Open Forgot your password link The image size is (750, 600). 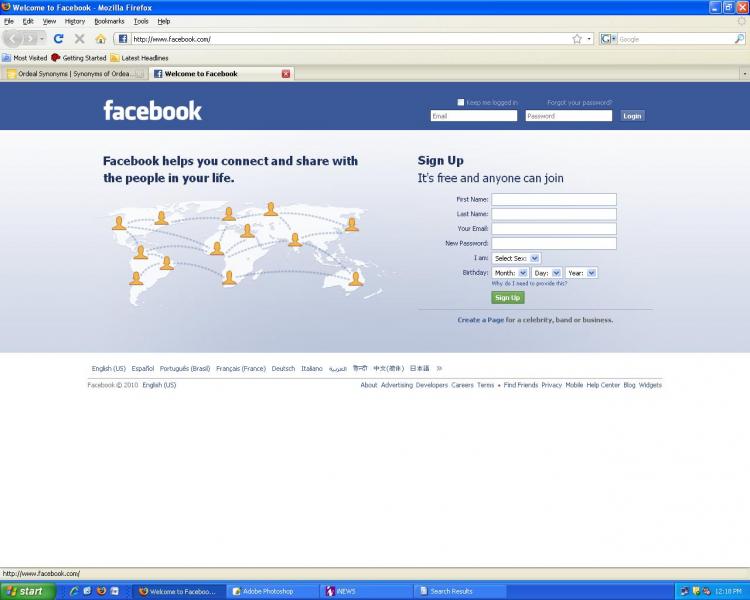(579, 102)
